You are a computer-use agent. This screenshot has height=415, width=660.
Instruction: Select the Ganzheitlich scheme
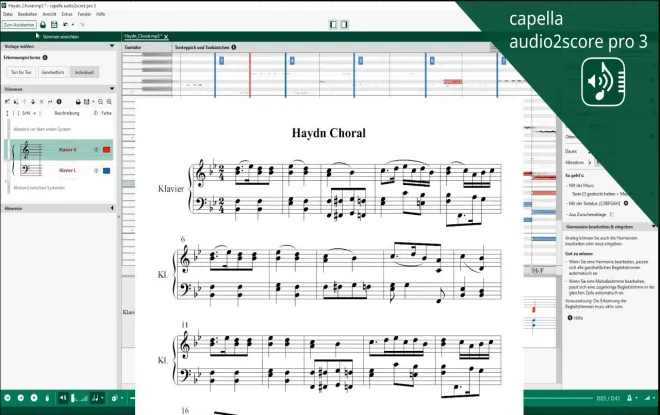53,72
